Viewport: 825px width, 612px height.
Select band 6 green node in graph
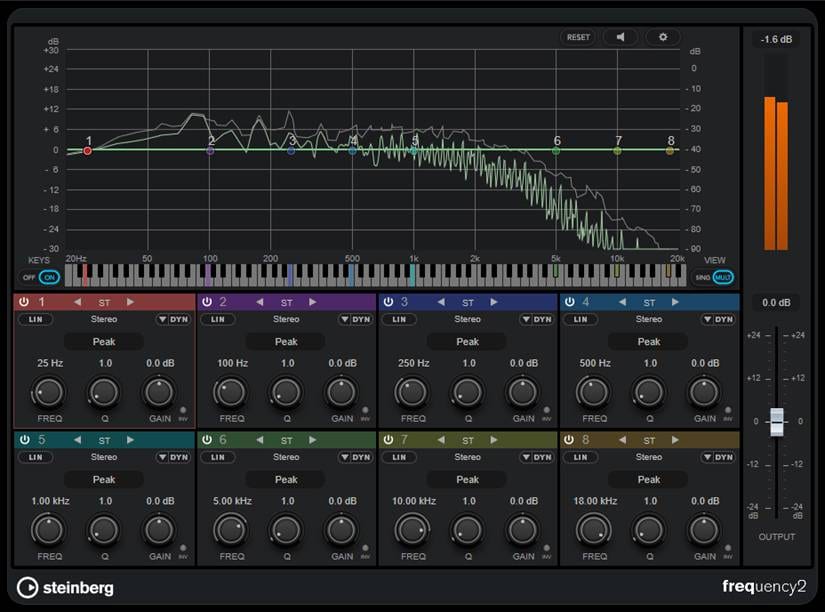pyautogui.click(x=556, y=151)
